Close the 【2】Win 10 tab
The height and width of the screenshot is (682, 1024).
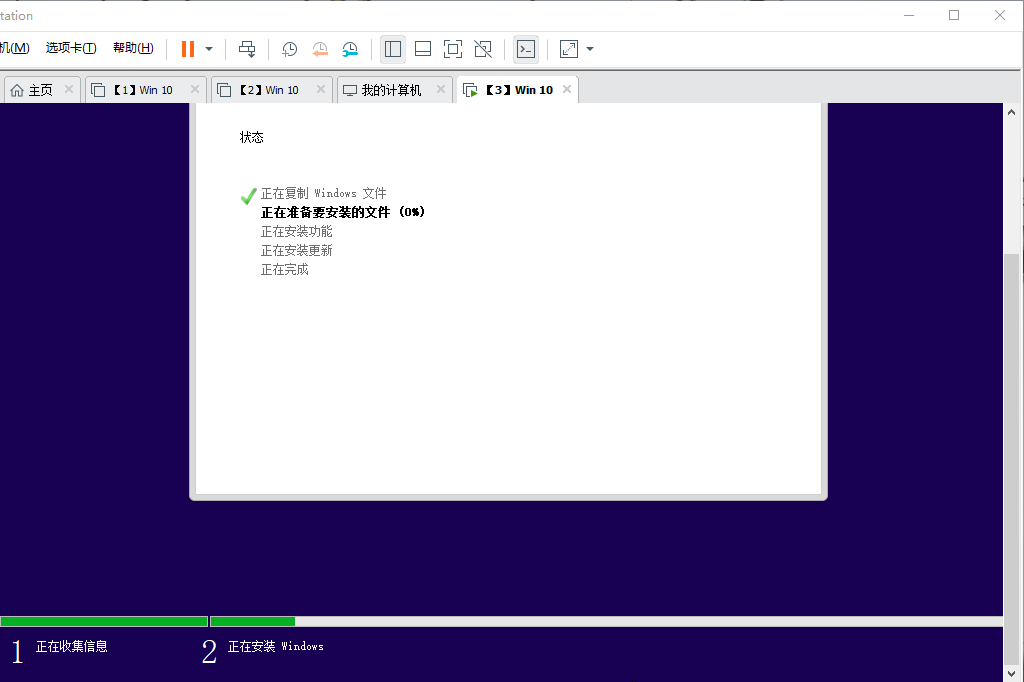click(321, 89)
